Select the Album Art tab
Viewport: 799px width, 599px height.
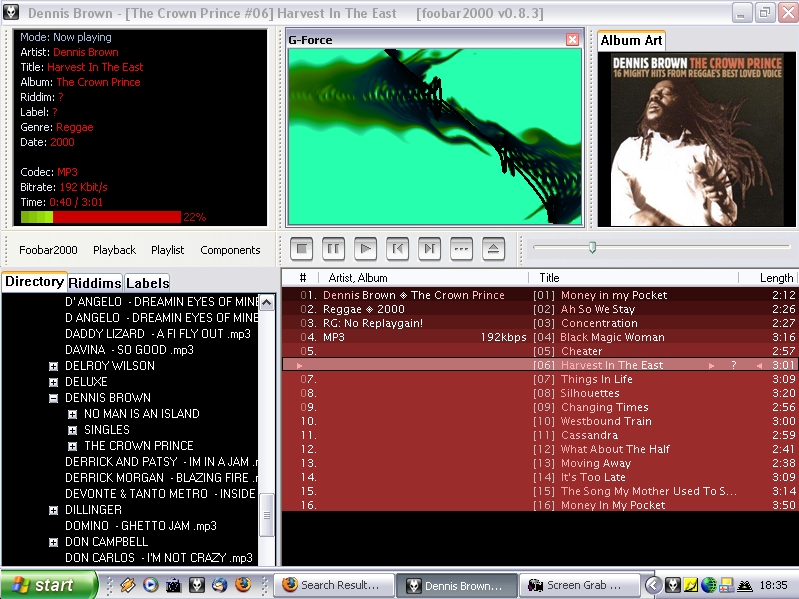click(x=631, y=41)
